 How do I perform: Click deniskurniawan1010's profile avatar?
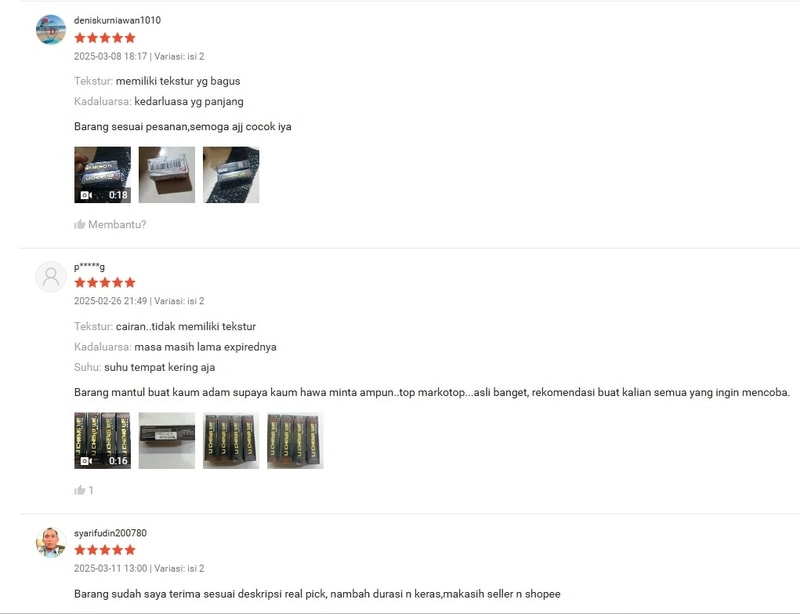(51, 30)
